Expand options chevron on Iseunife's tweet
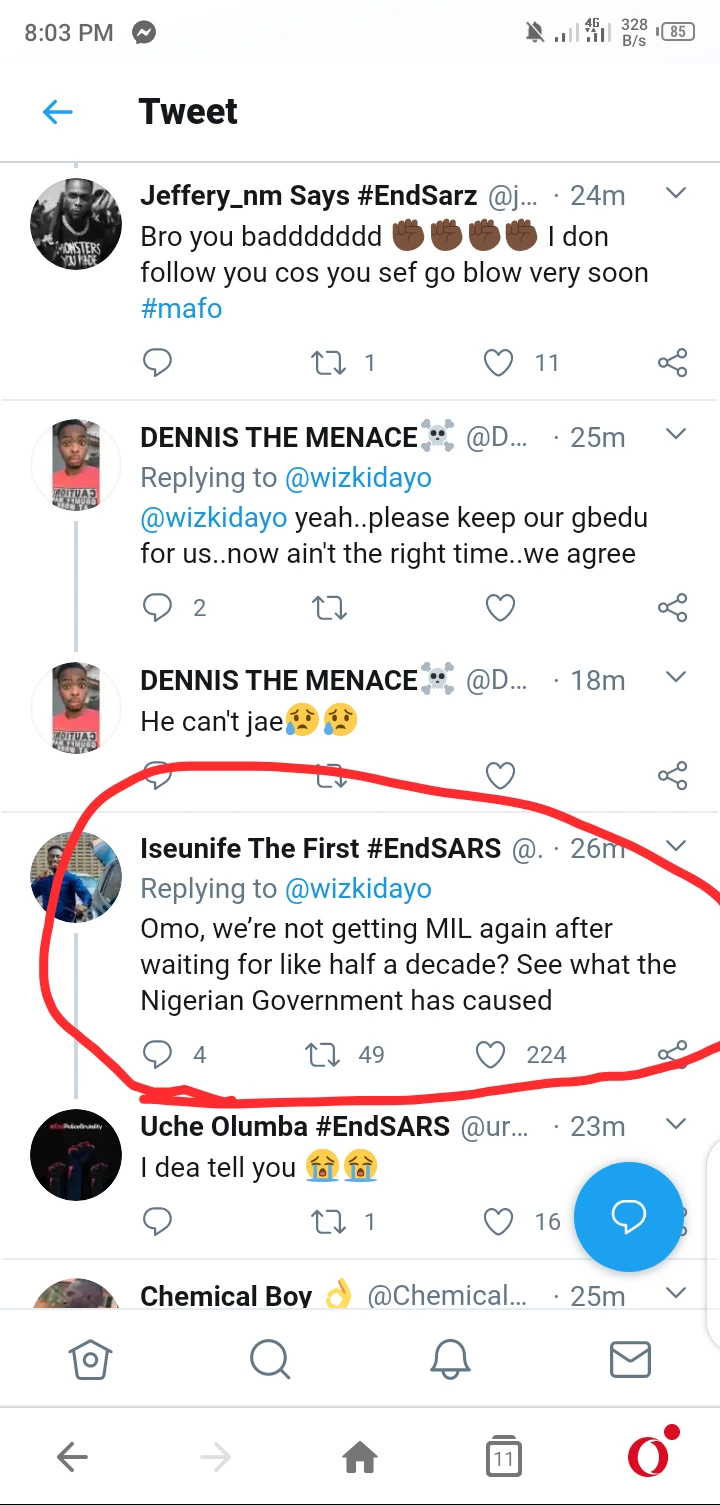Screen dimensions: 720x1505 [677, 846]
